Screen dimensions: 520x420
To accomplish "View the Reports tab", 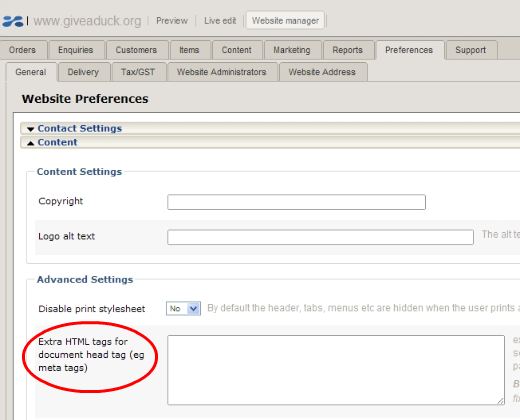I will pyautogui.click(x=348, y=50).
